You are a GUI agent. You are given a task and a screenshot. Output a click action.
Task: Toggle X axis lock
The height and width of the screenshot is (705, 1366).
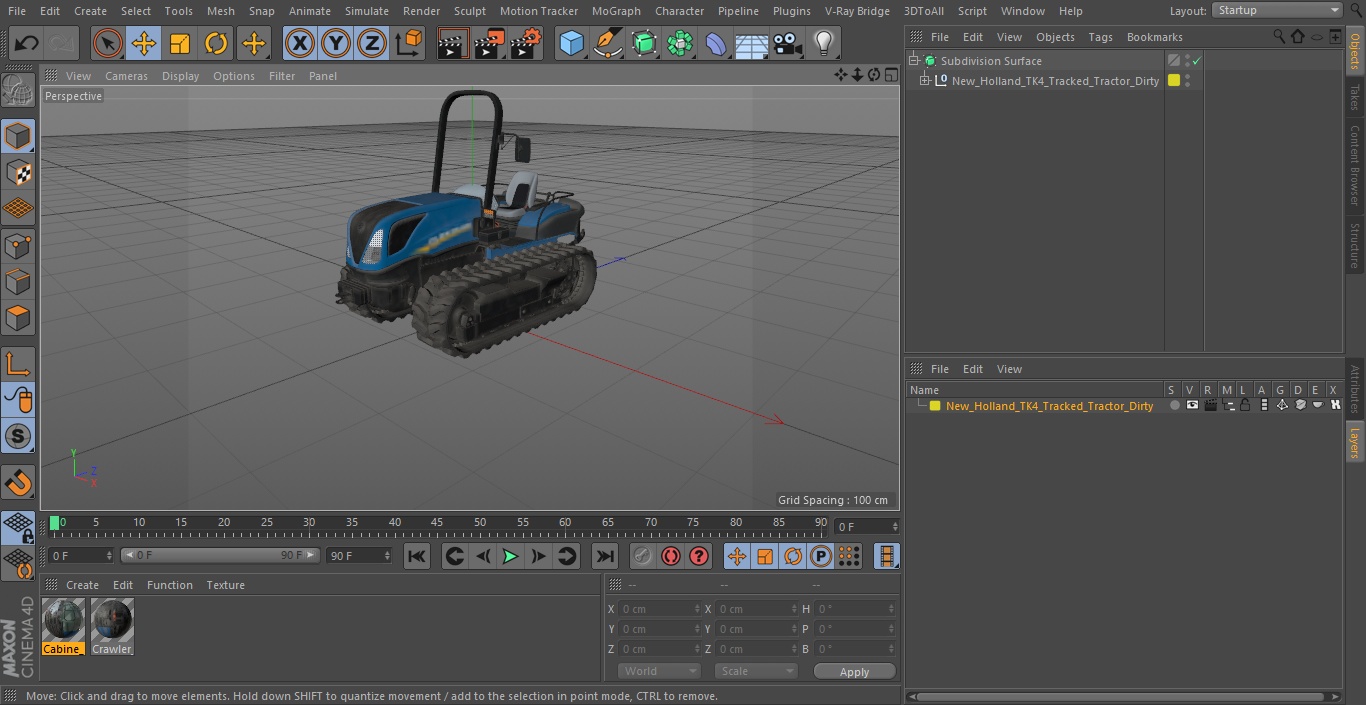click(x=300, y=43)
